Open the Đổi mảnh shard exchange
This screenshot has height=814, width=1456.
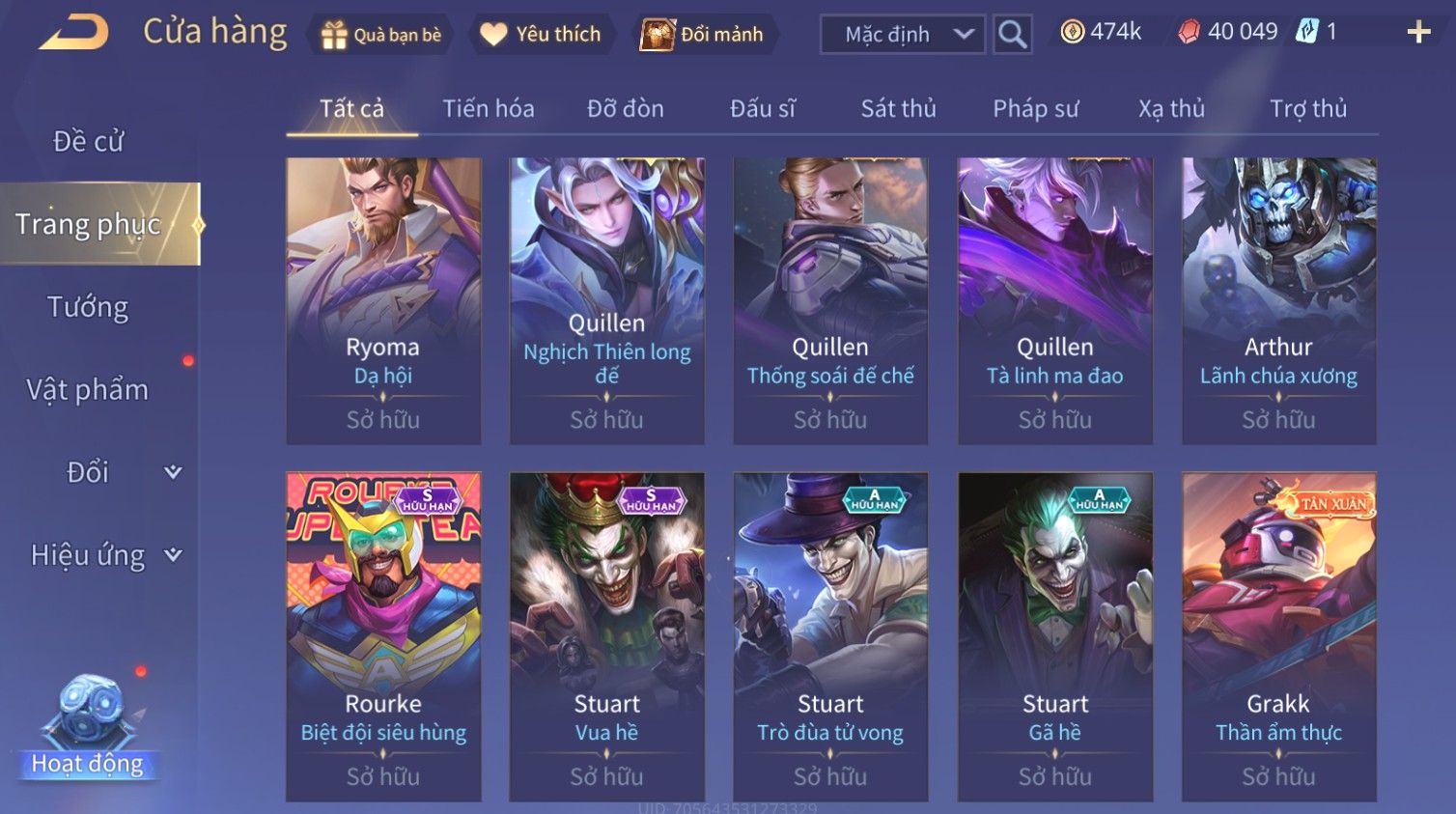coord(703,35)
